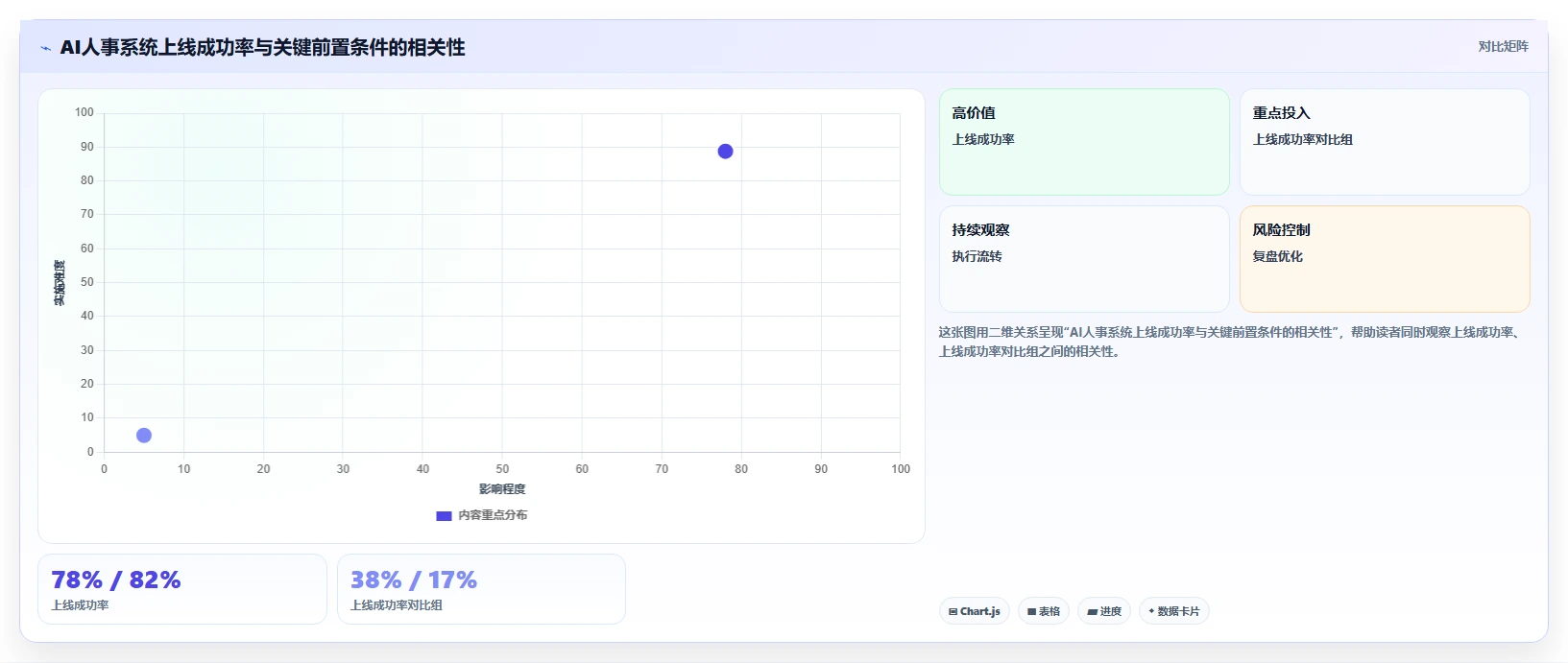The width and height of the screenshot is (1568, 663).
Task: Click the 对比矩阵 label in the header
Action: point(1503,46)
